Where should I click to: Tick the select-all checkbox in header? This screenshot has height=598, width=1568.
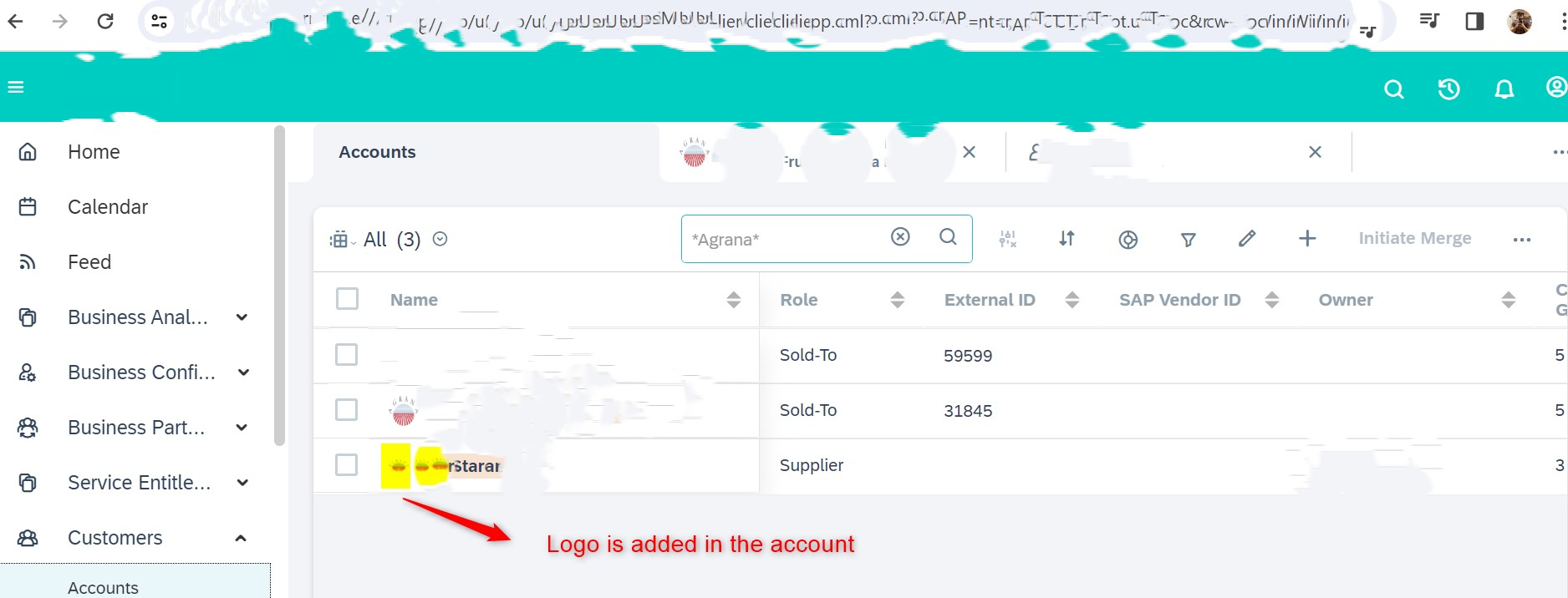click(x=347, y=299)
